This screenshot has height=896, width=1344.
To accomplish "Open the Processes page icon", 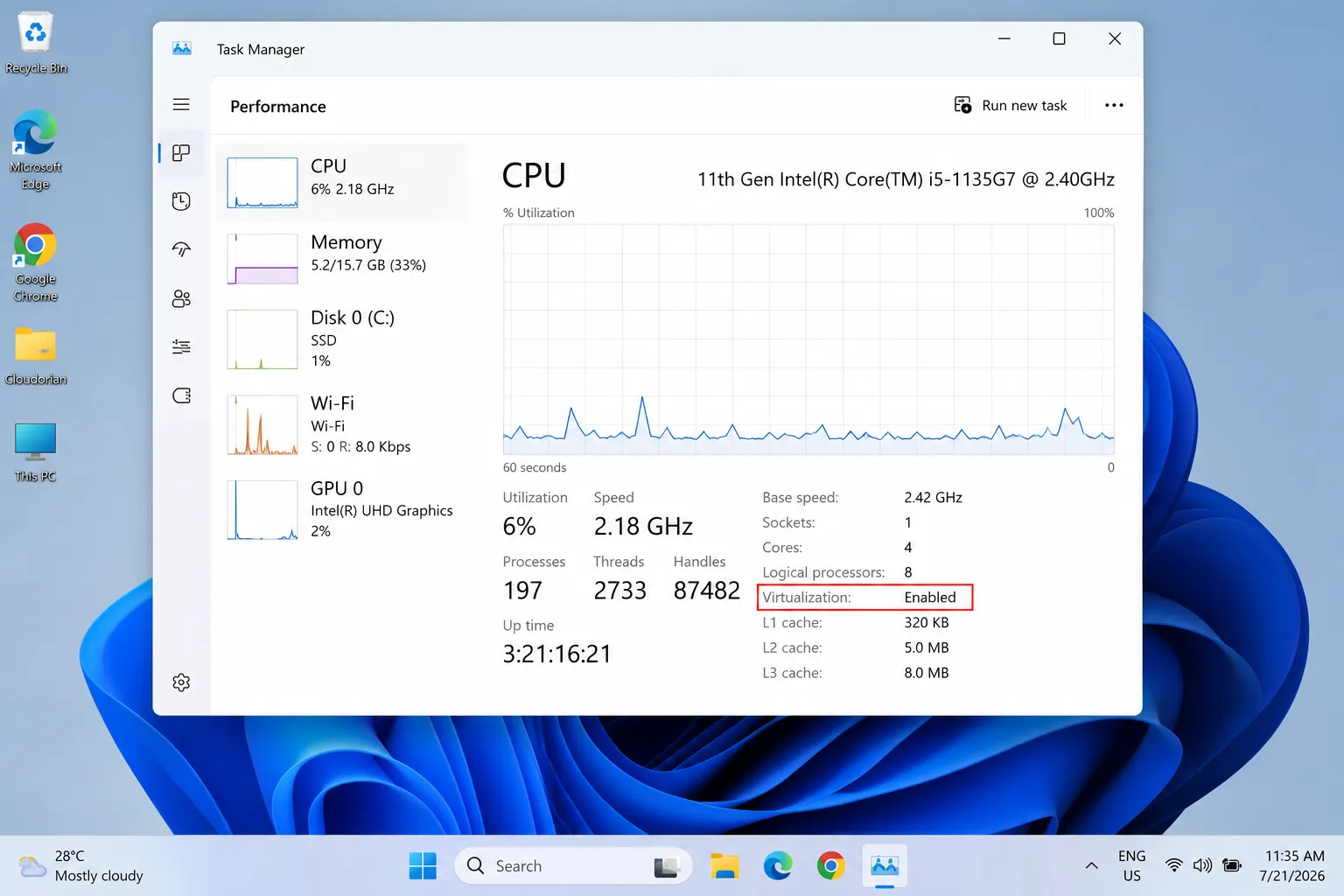I will point(181,153).
